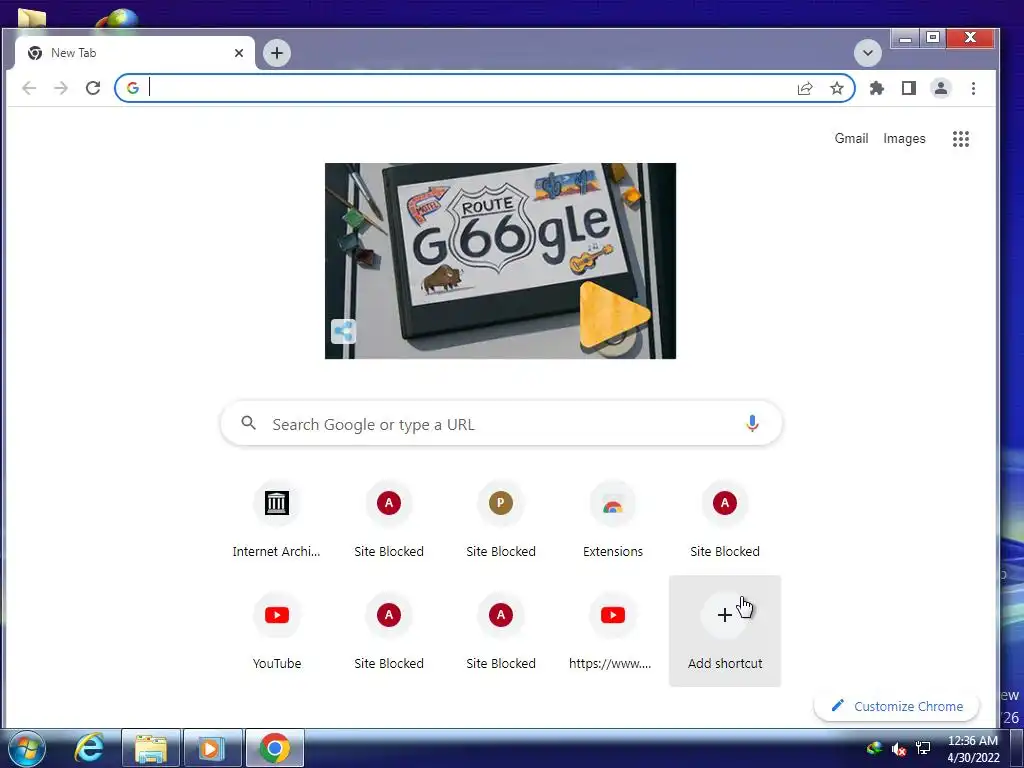
Task: Open the Internet Archive shortcut
Action: pyautogui.click(x=277, y=520)
